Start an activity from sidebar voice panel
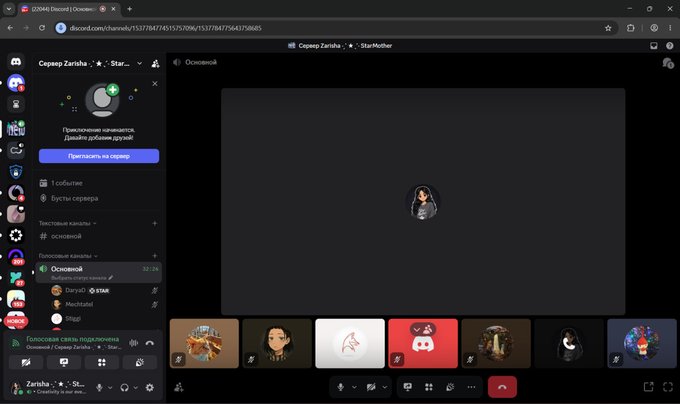Viewport: 680px width, 404px height. [101, 362]
